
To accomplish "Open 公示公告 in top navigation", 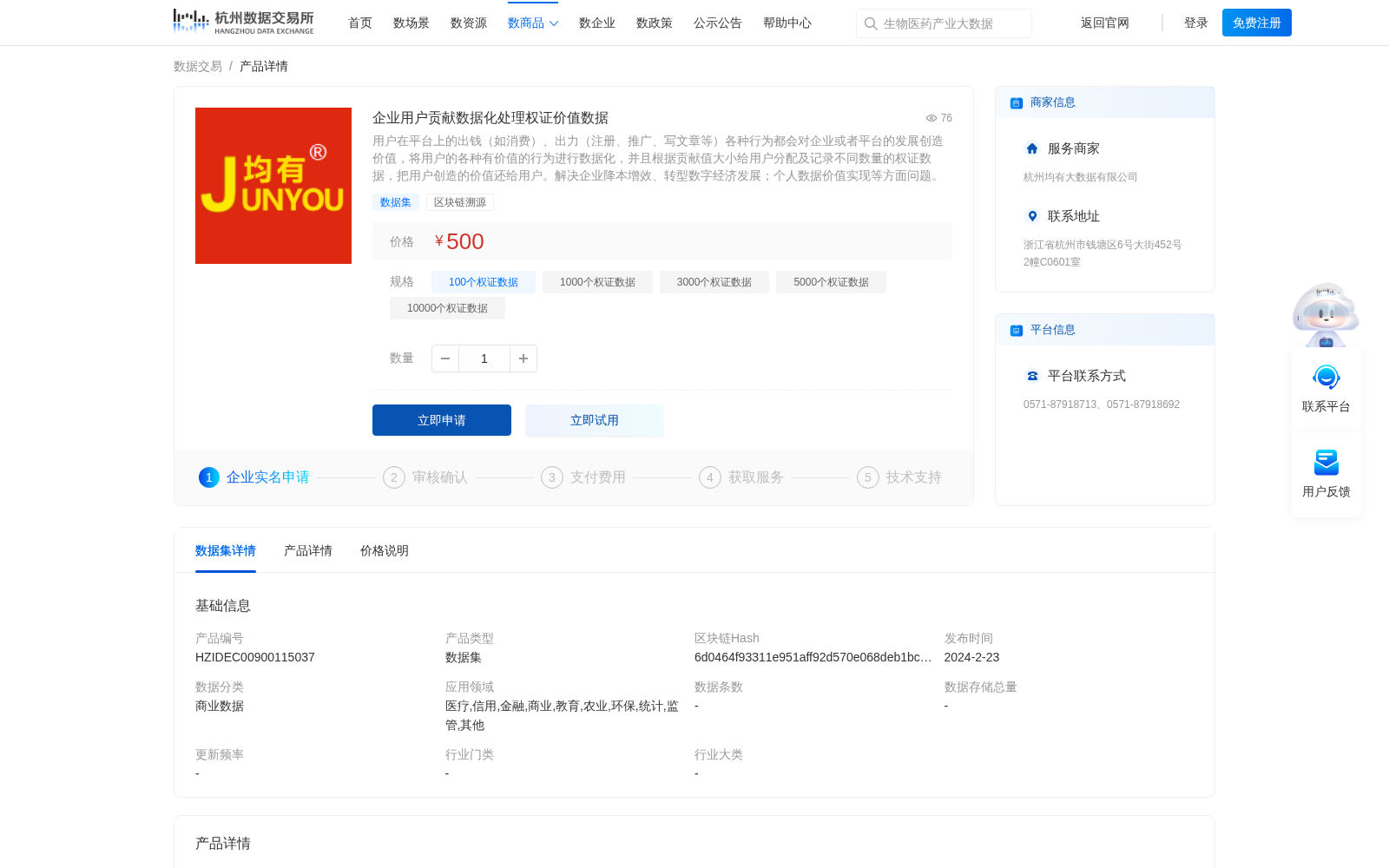I will [x=718, y=23].
